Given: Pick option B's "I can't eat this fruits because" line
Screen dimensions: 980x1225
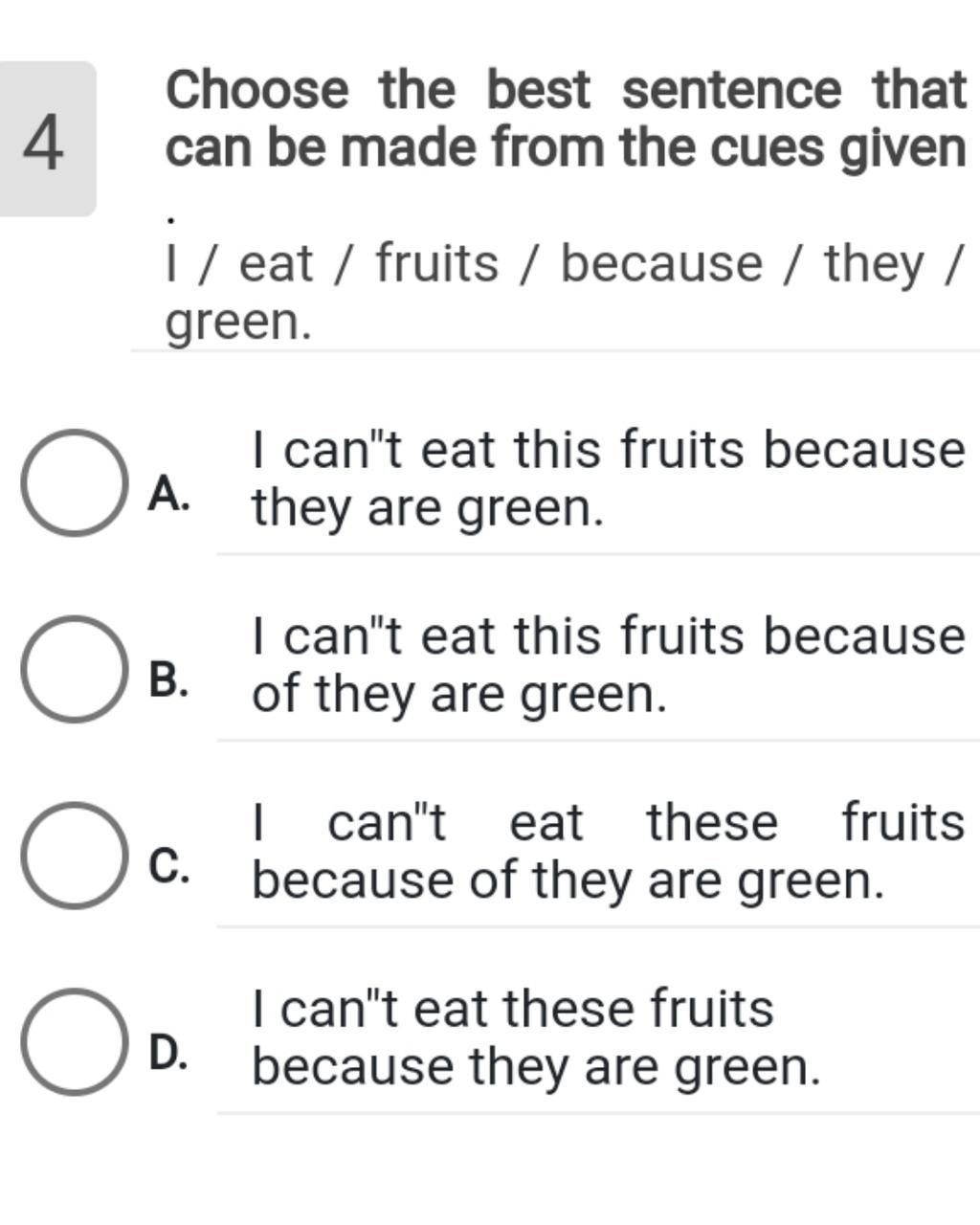Looking at the screenshot, I should point(609,636).
